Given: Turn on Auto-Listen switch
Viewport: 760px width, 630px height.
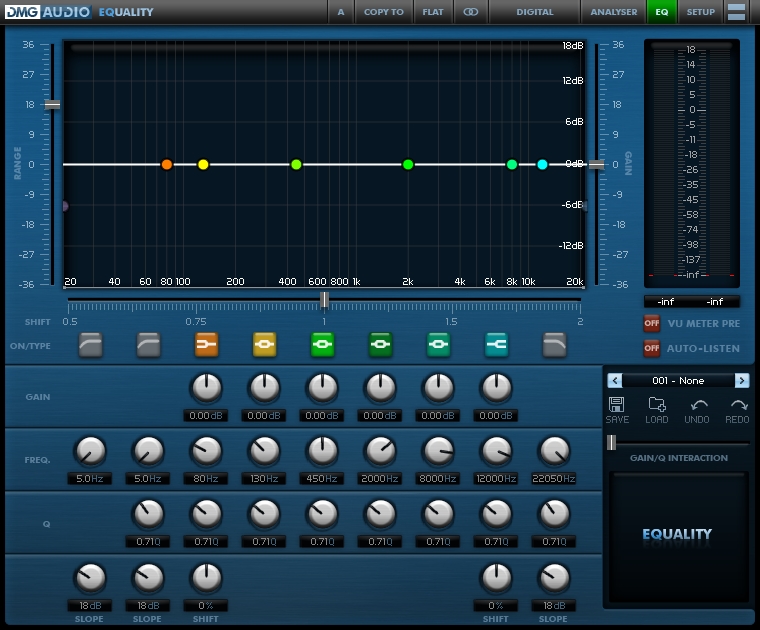Looking at the screenshot, I should (651, 348).
